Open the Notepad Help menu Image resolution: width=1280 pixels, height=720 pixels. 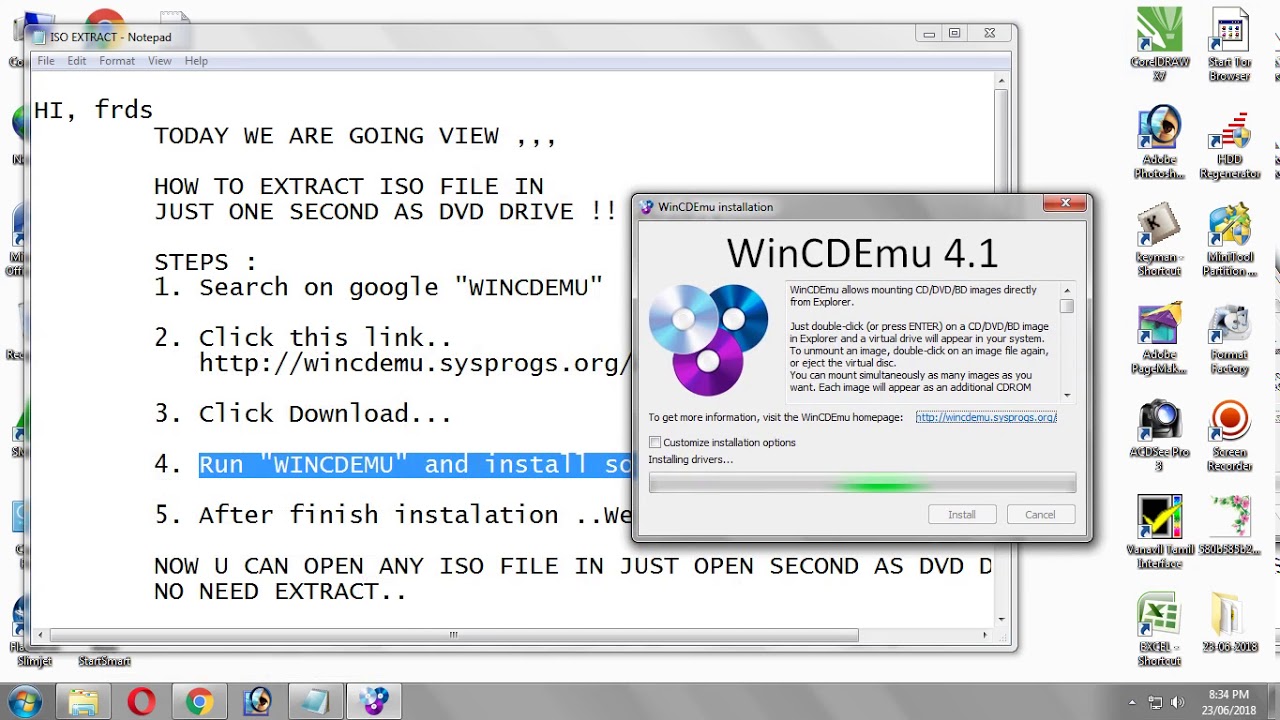[196, 61]
